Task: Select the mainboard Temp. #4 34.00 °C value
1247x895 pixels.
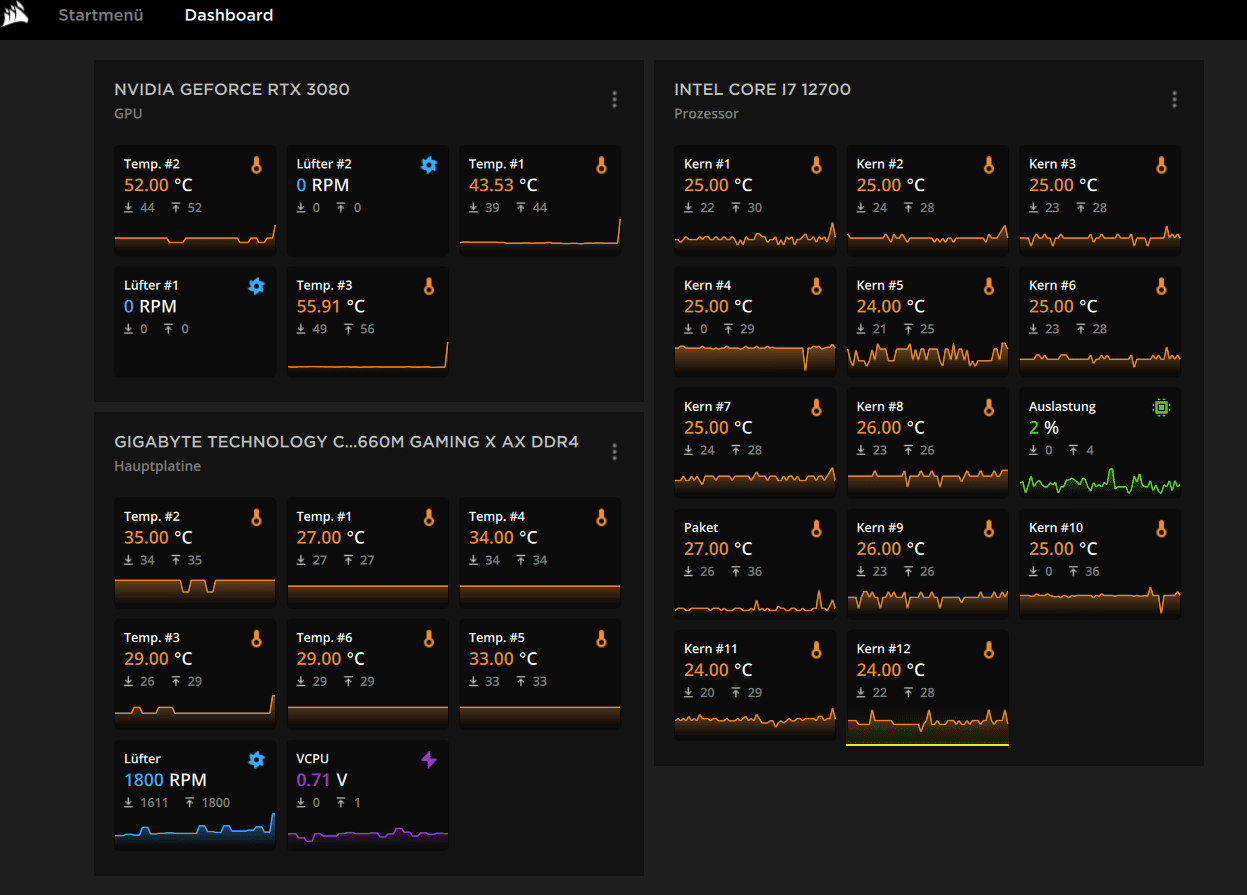Action: (503, 538)
